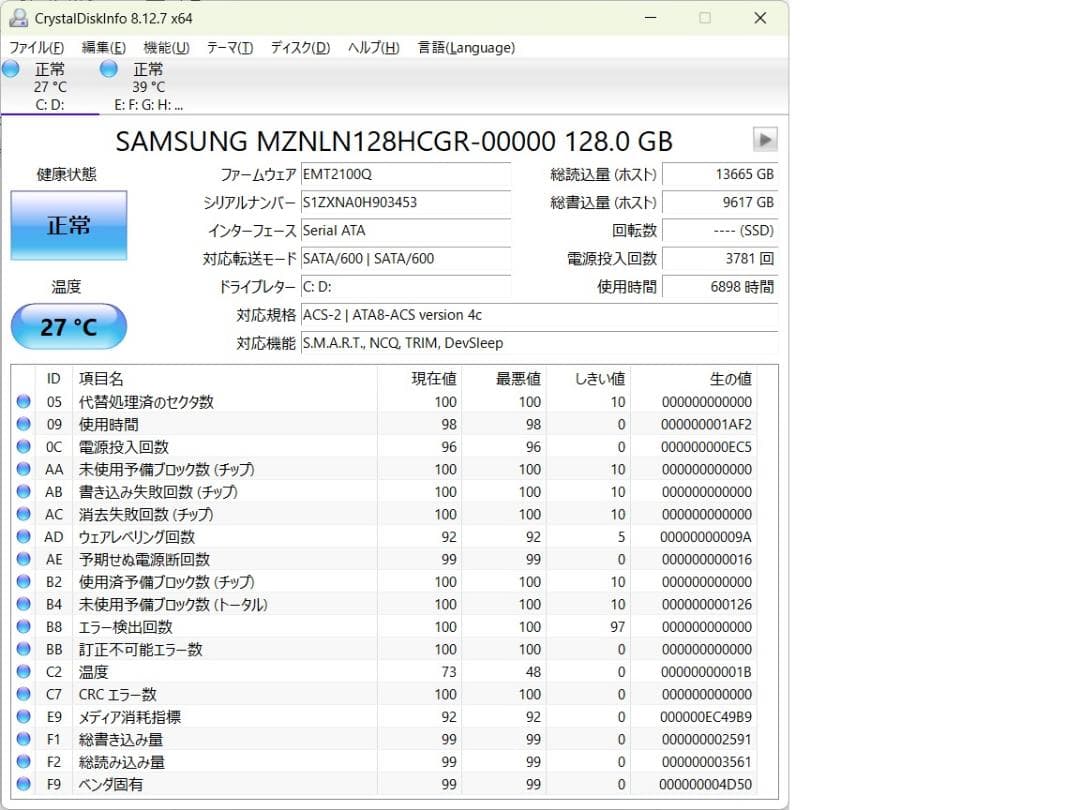Click the 正常 health status button
The width and height of the screenshot is (1080, 810).
pyautogui.click(x=68, y=225)
